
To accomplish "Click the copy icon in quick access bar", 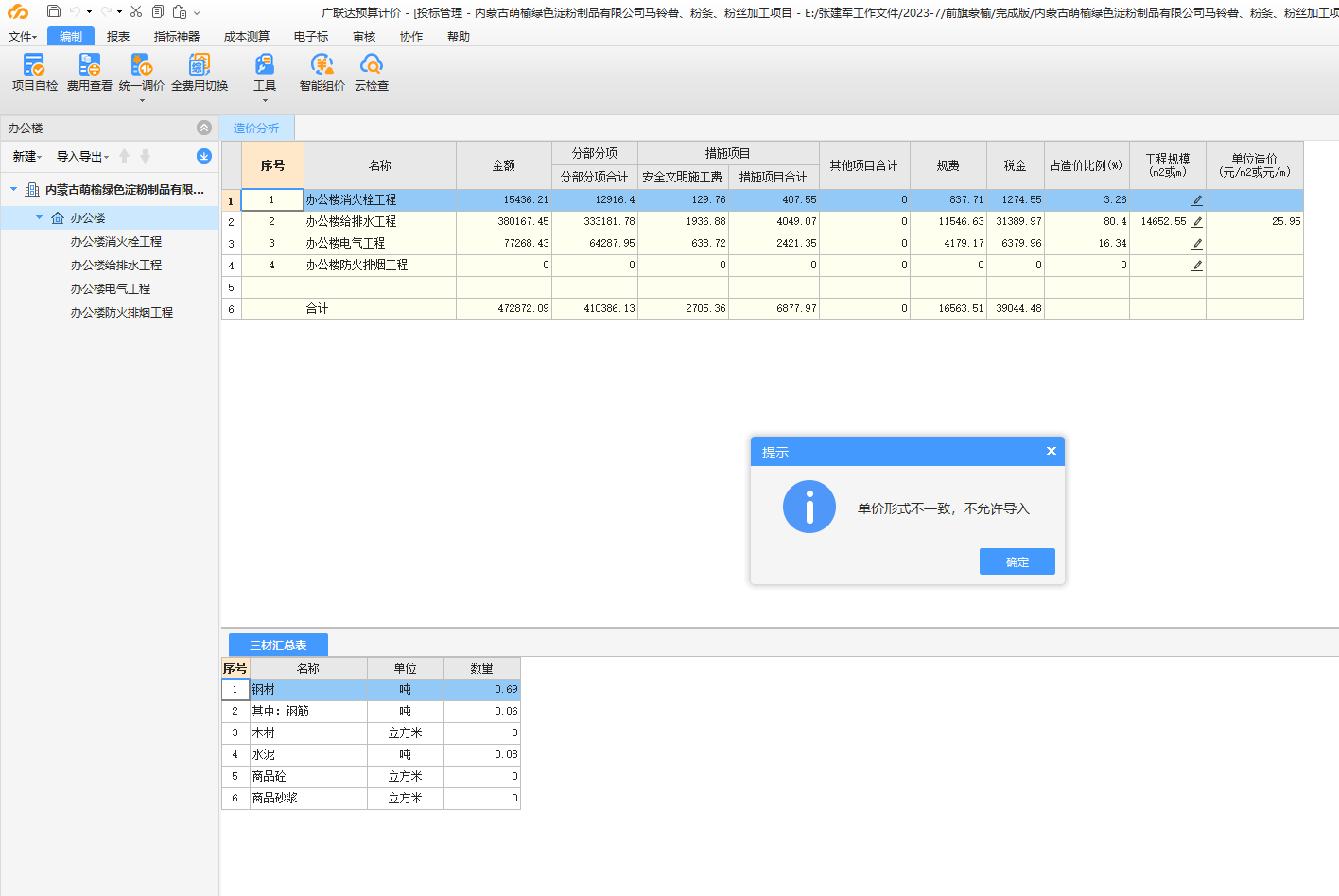I will click(158, 11).
